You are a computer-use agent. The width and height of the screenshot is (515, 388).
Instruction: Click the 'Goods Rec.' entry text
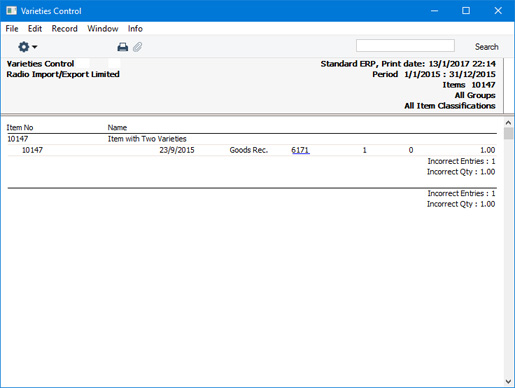coord(249,150)
